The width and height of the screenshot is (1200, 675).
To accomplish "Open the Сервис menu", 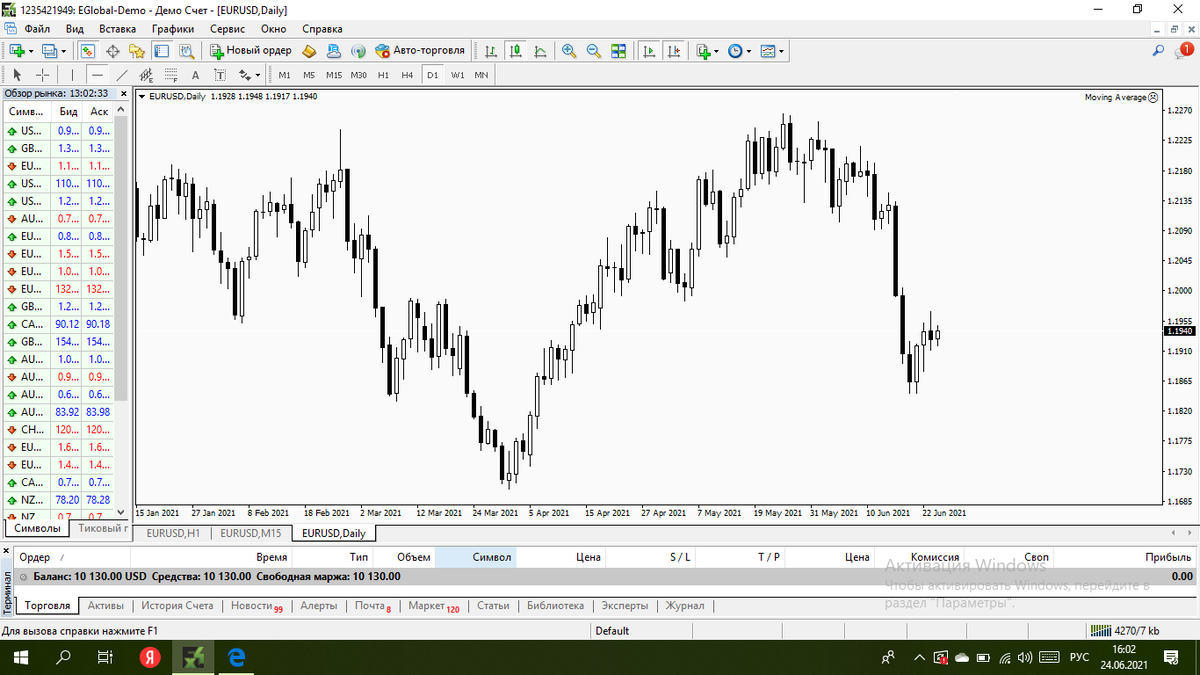I will [x=227, y=29].
